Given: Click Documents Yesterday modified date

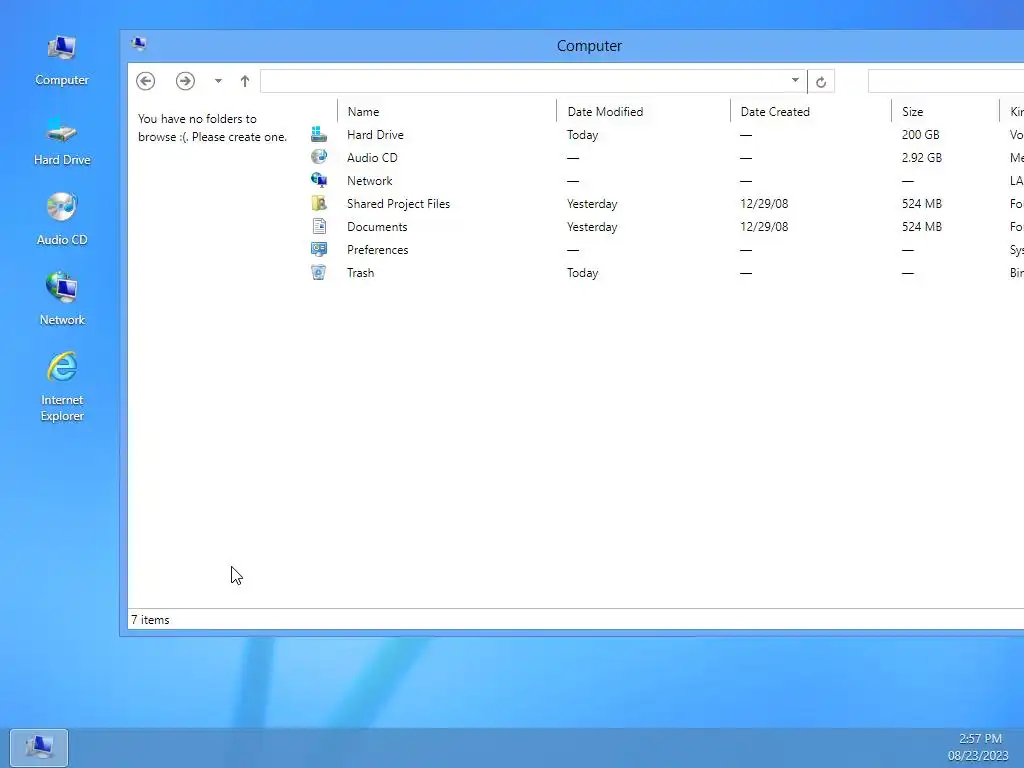Looking at the screenshot, I should pyautogui.click(x=592, y=227).
